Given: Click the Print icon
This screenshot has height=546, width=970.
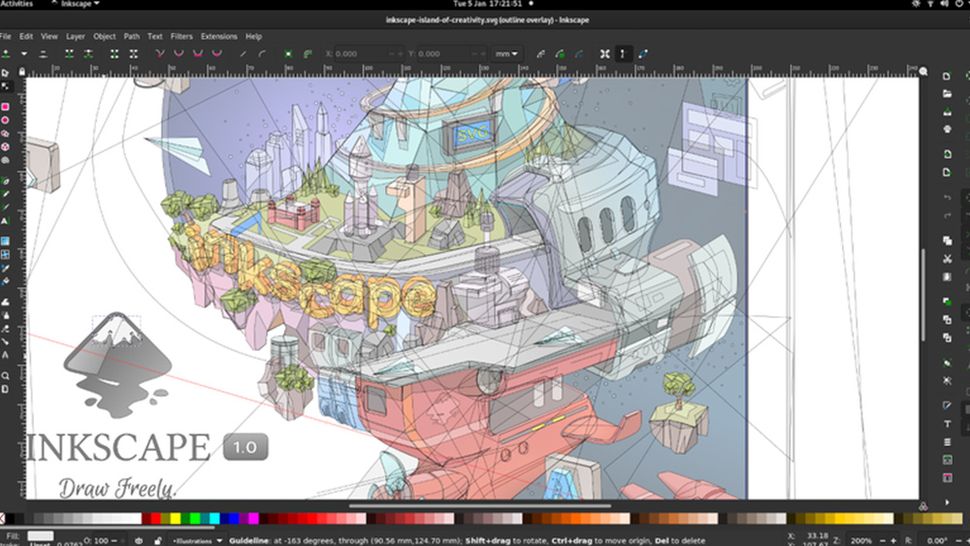Looking at the screenshot, I should (947, 129).
